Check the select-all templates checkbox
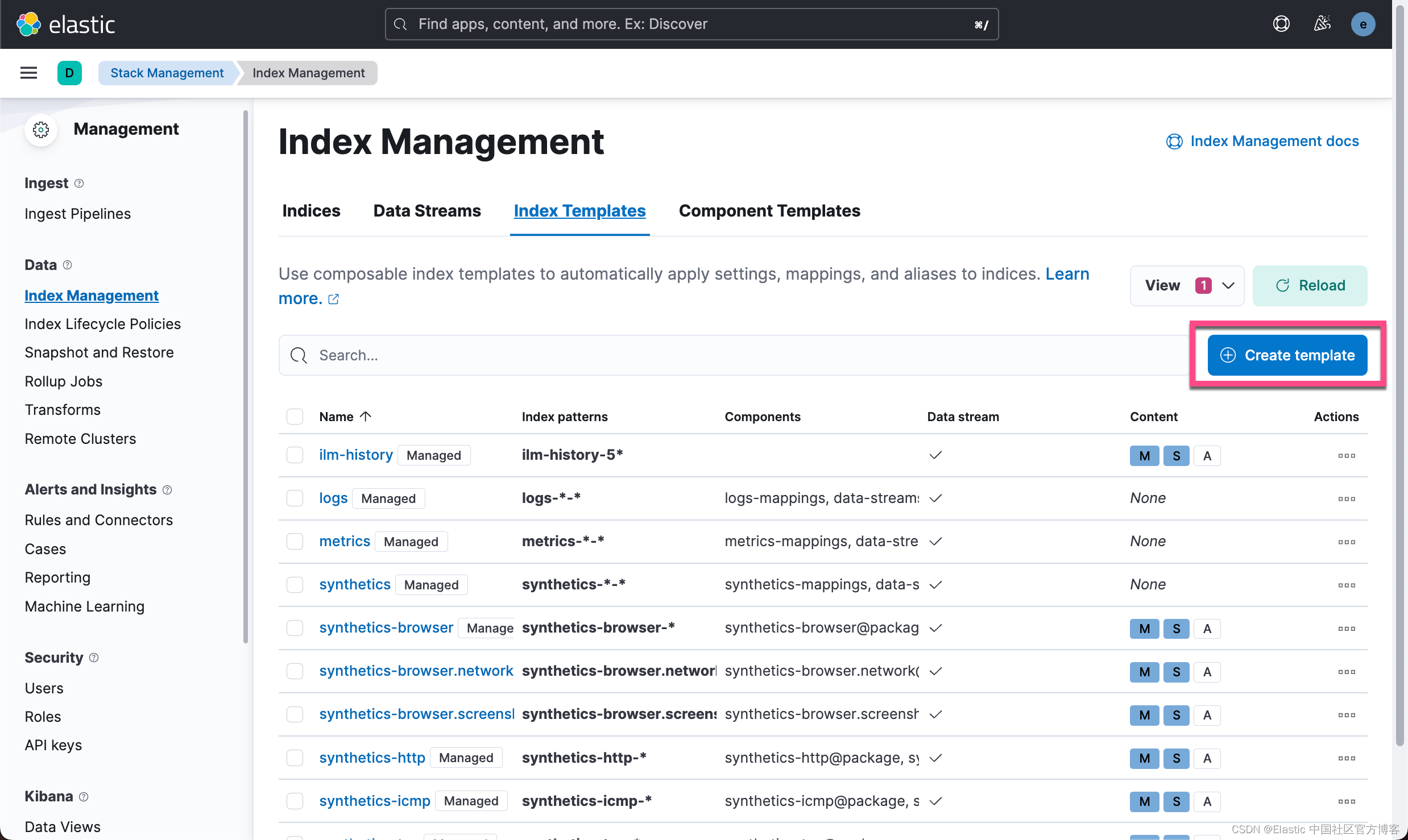Viewport: 1408px width, 840px height. (295, 417)
